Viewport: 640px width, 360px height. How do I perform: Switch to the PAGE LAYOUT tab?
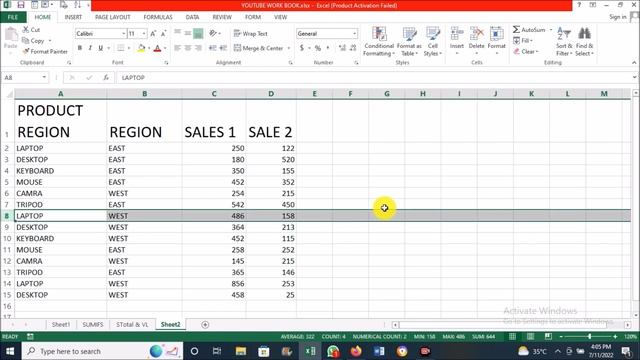pos(112,17)
